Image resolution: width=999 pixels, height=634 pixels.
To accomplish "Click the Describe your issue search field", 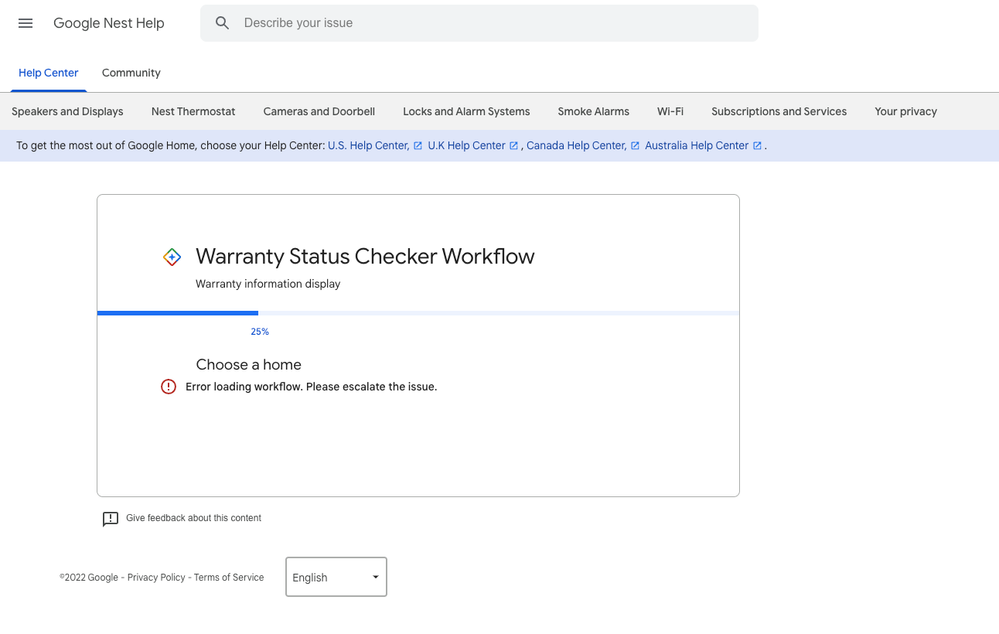I will point(479,24).
